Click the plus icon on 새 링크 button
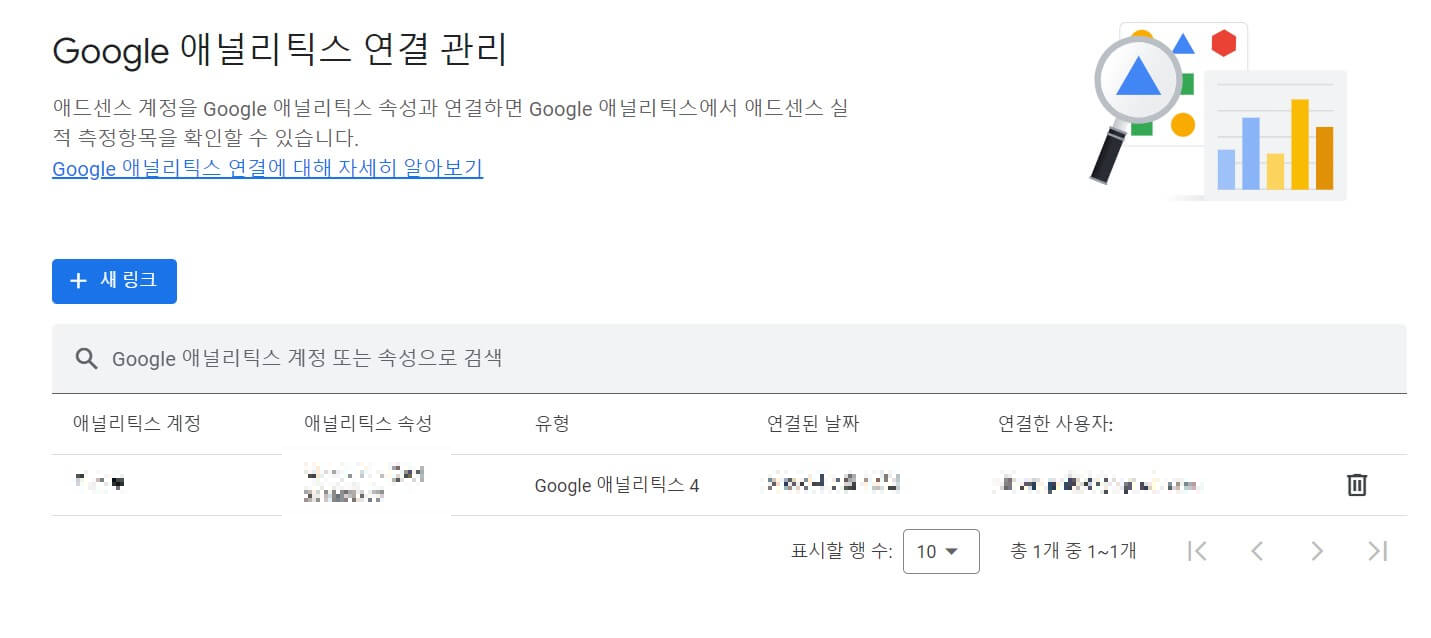This screenshot has height=638, width=1431. (x=78, y=281)
